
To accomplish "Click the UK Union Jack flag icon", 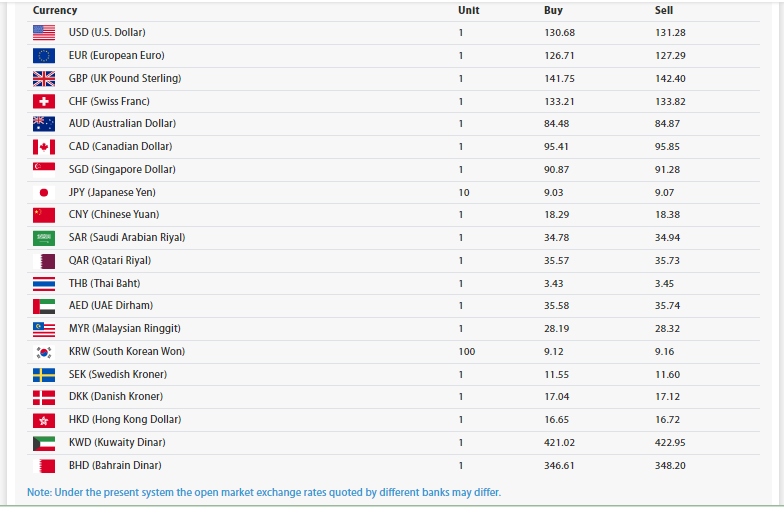I will pos(44,78).
